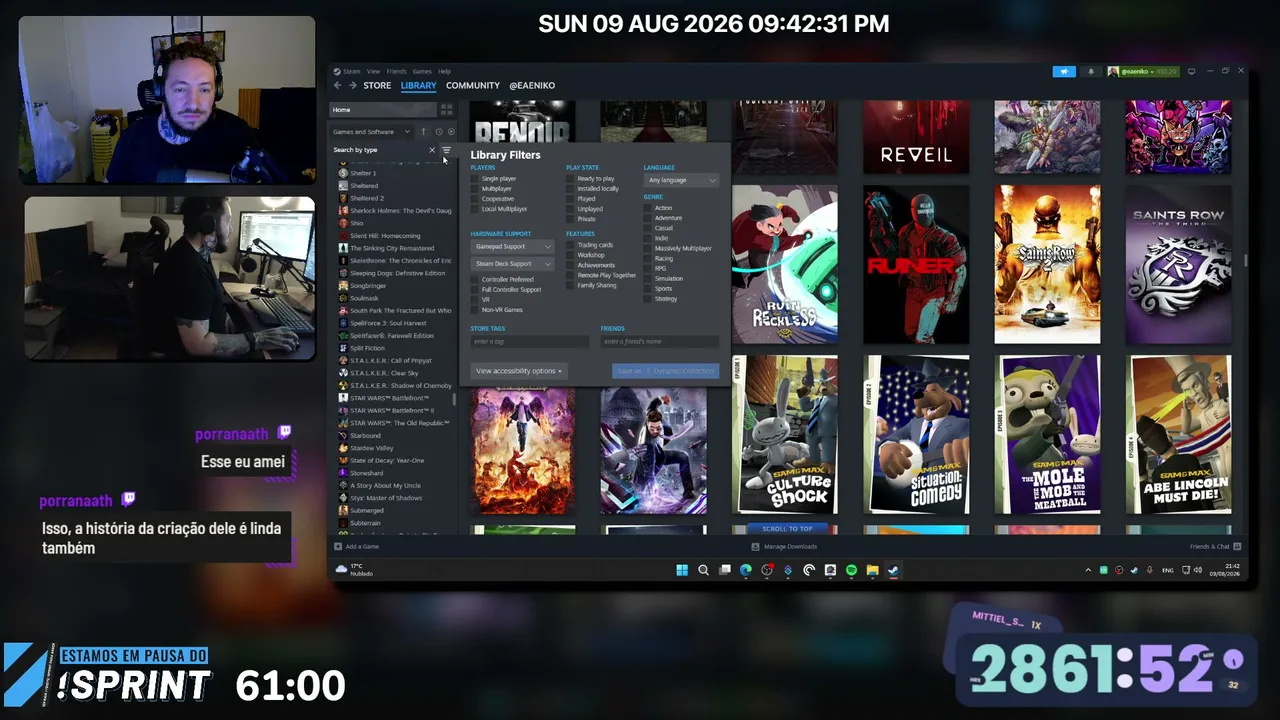Screen dimensions: 1280x720
Task: Open the RUINER game cover
Action: pyautogui.click(x=916, y=264)
